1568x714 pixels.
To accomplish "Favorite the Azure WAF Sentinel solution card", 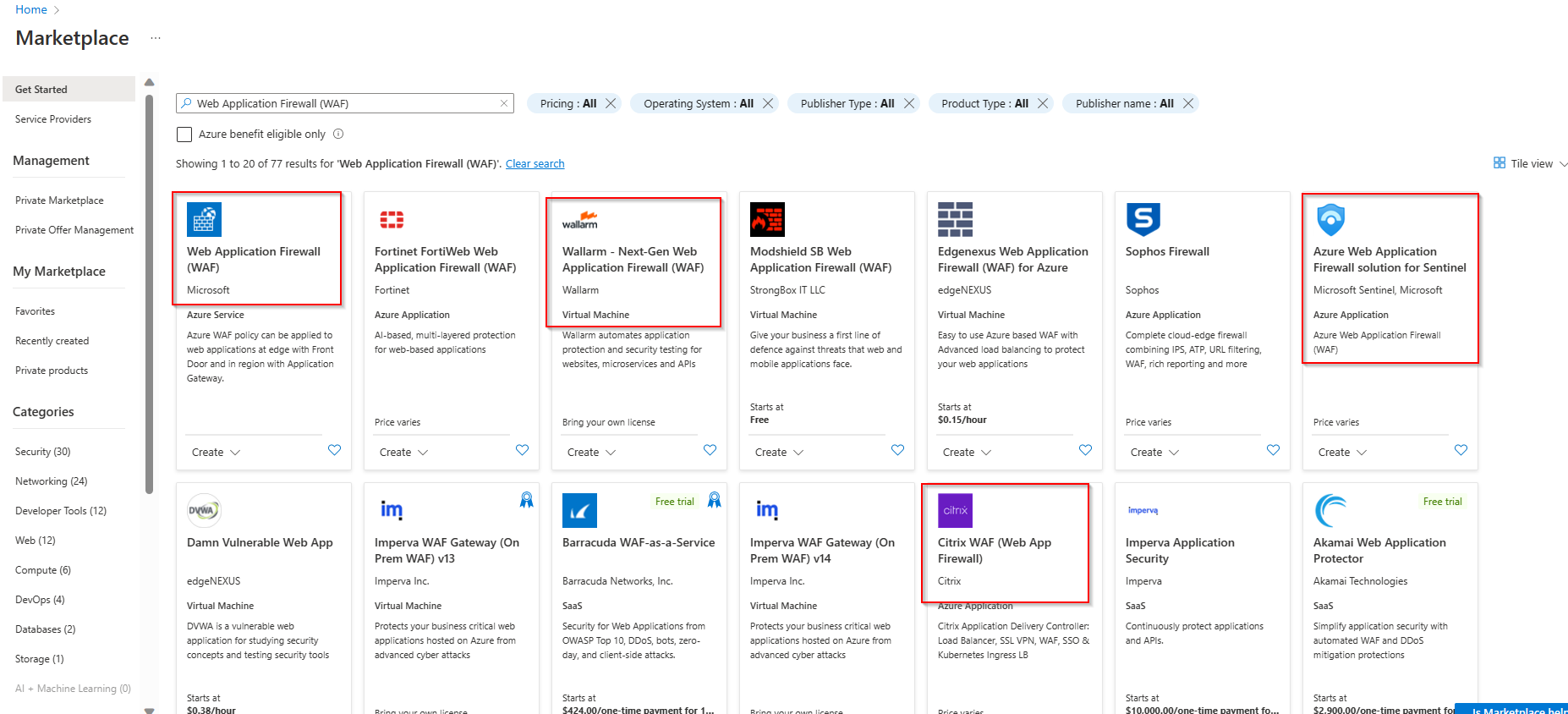I will point(1461,450).
